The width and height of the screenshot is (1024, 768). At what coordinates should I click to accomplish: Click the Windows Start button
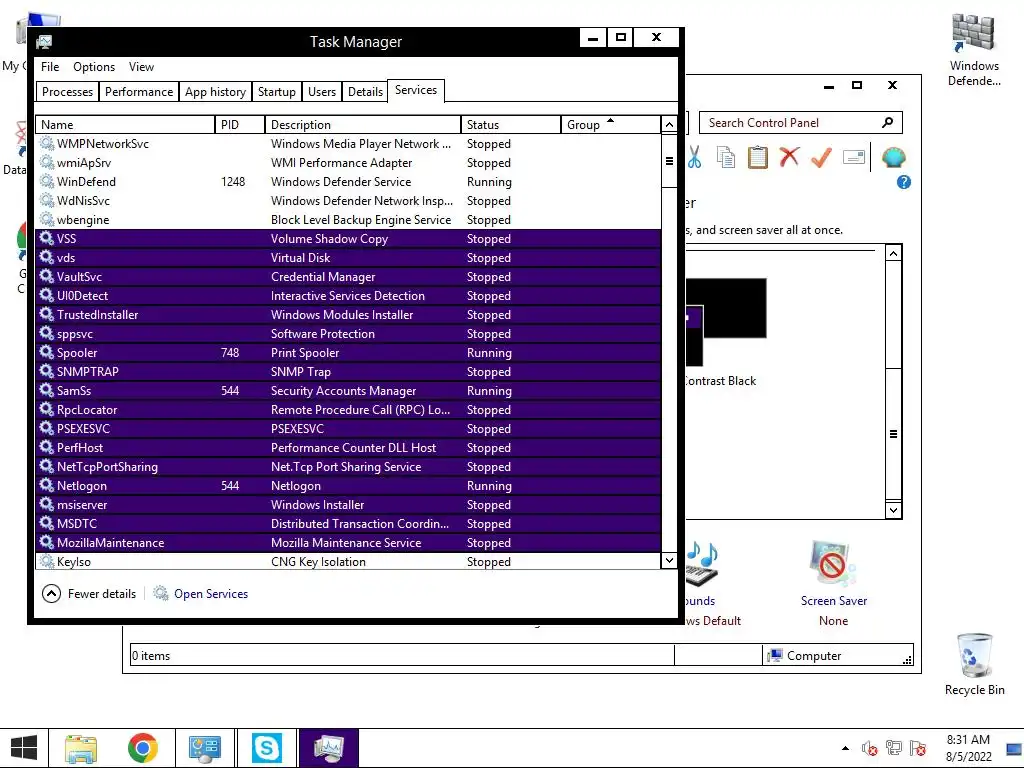point(24,748)
